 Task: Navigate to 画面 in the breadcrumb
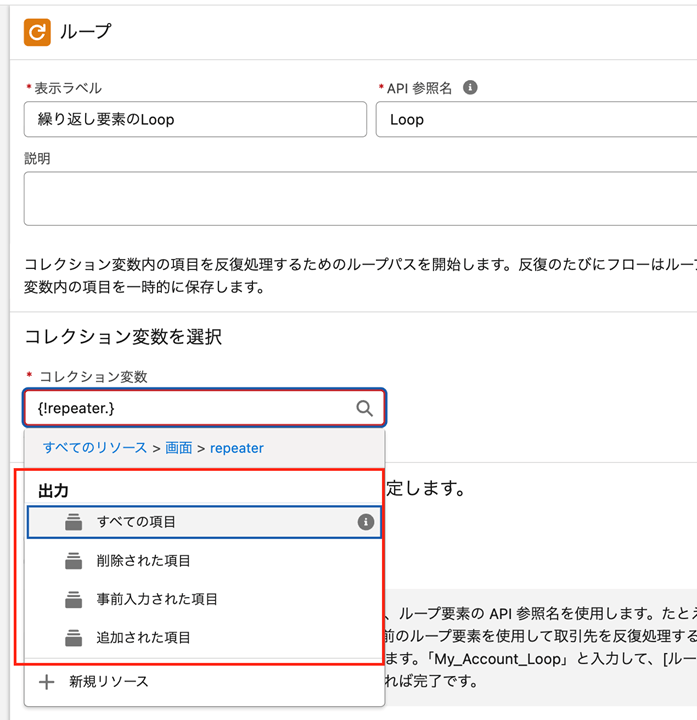(x=179, y=448)
